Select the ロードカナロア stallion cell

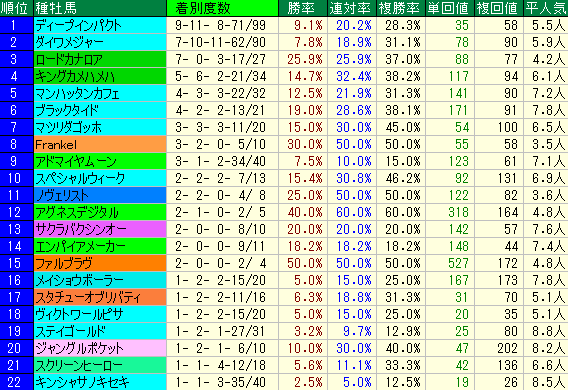coord(100,59)
